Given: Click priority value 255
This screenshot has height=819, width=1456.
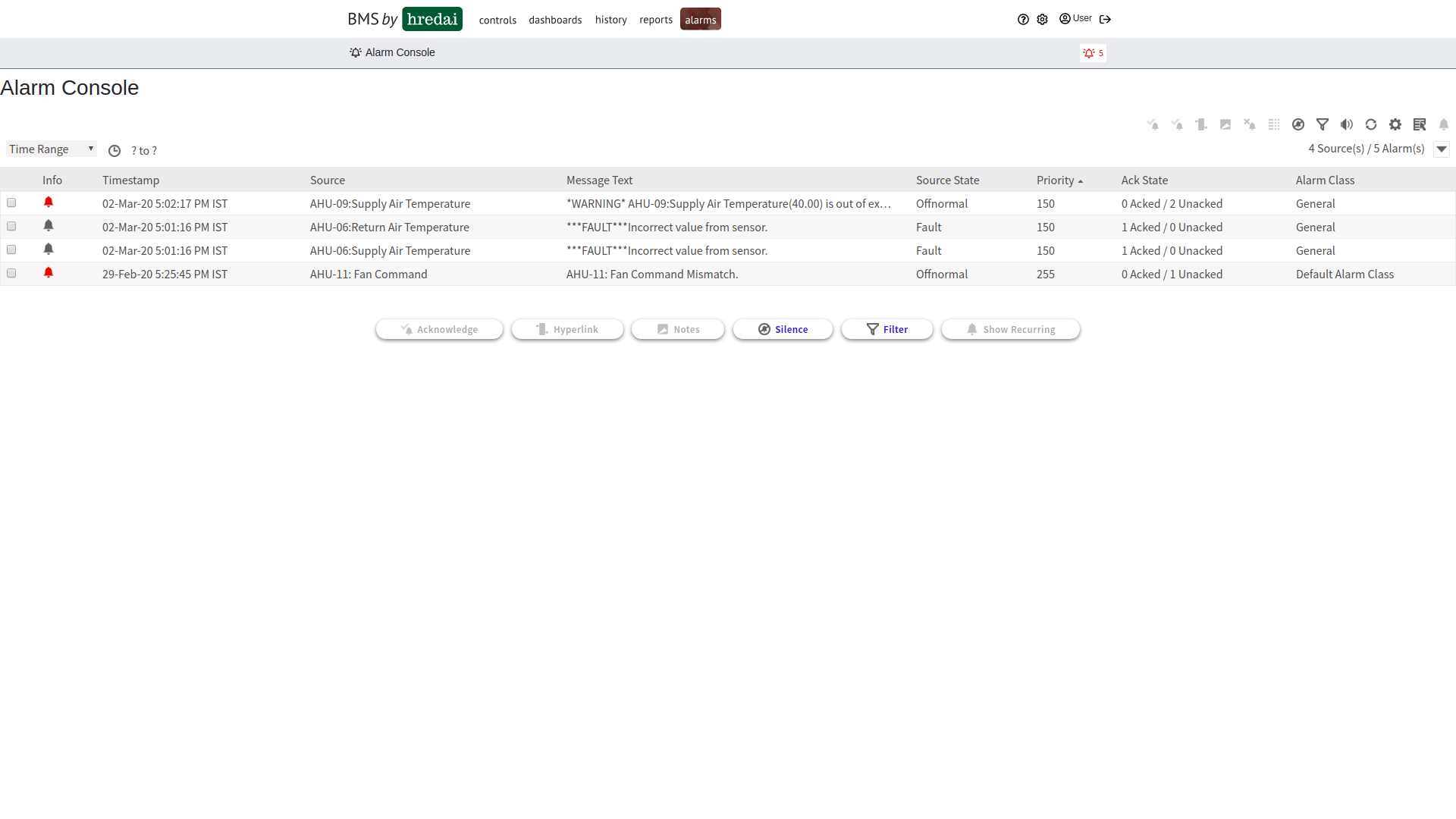Looking at the screenshot, I should (1046, 275).
